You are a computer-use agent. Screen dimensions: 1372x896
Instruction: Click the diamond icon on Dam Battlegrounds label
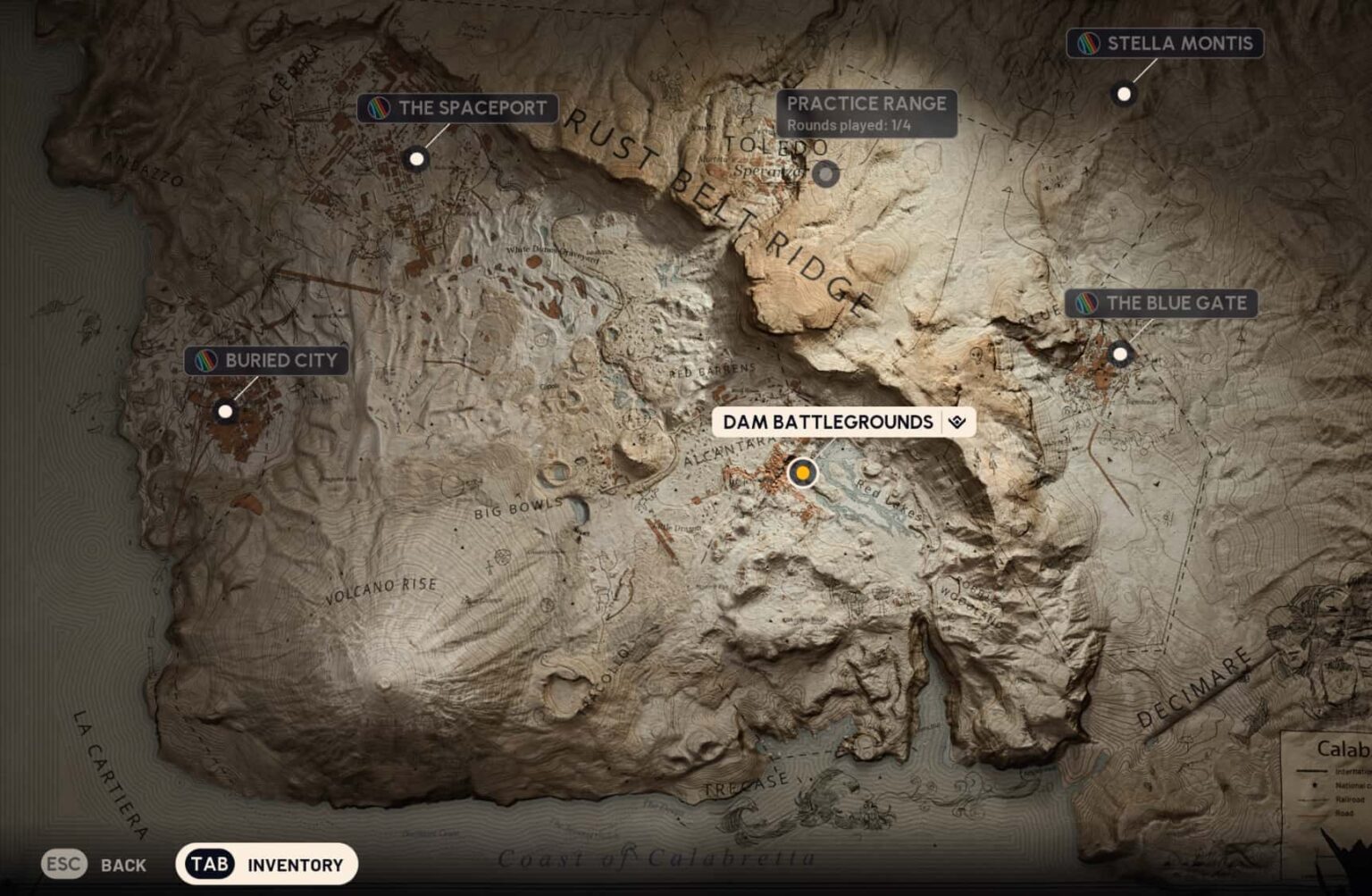pos(958,422)
